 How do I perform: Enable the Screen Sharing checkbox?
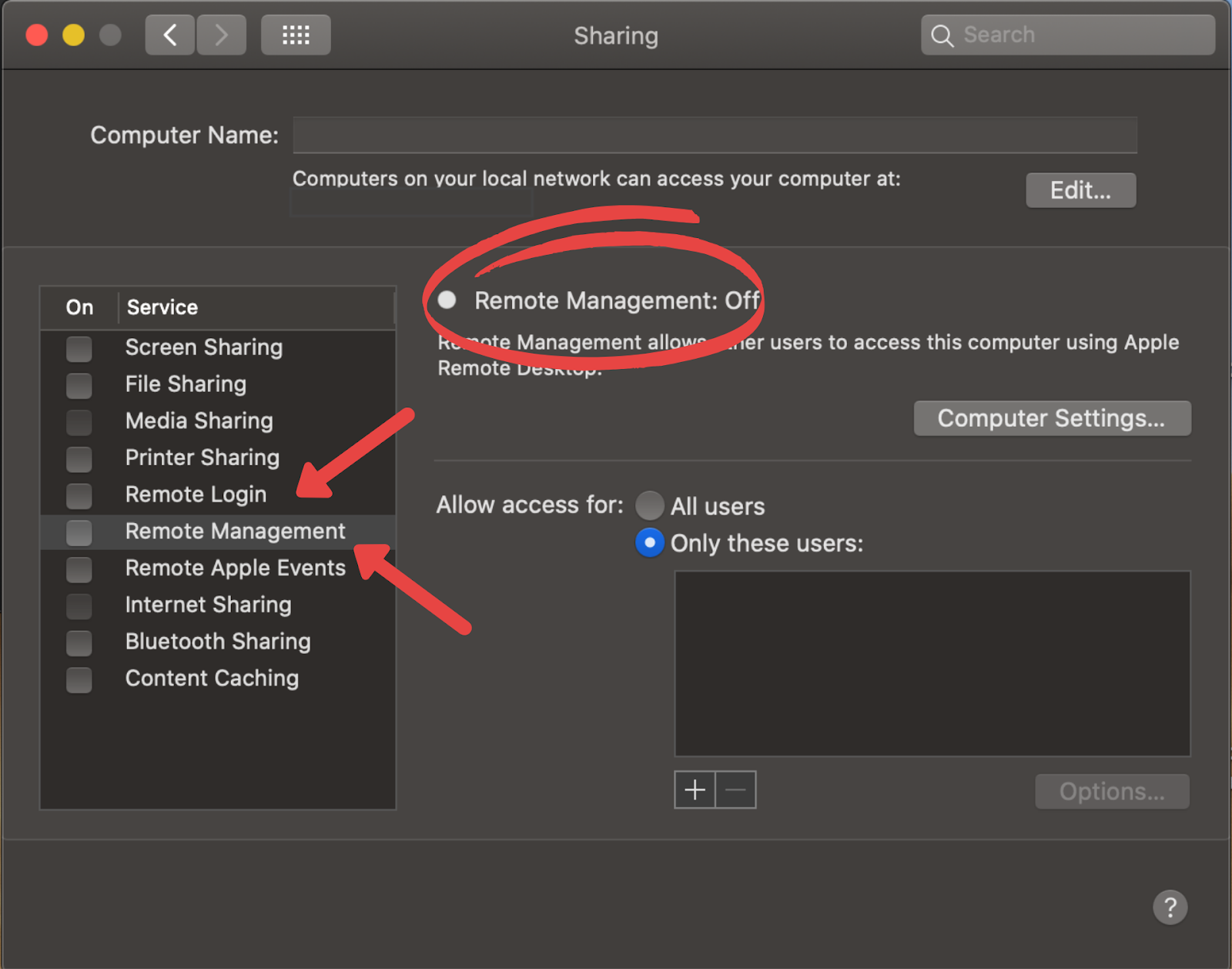pos(79,348)
